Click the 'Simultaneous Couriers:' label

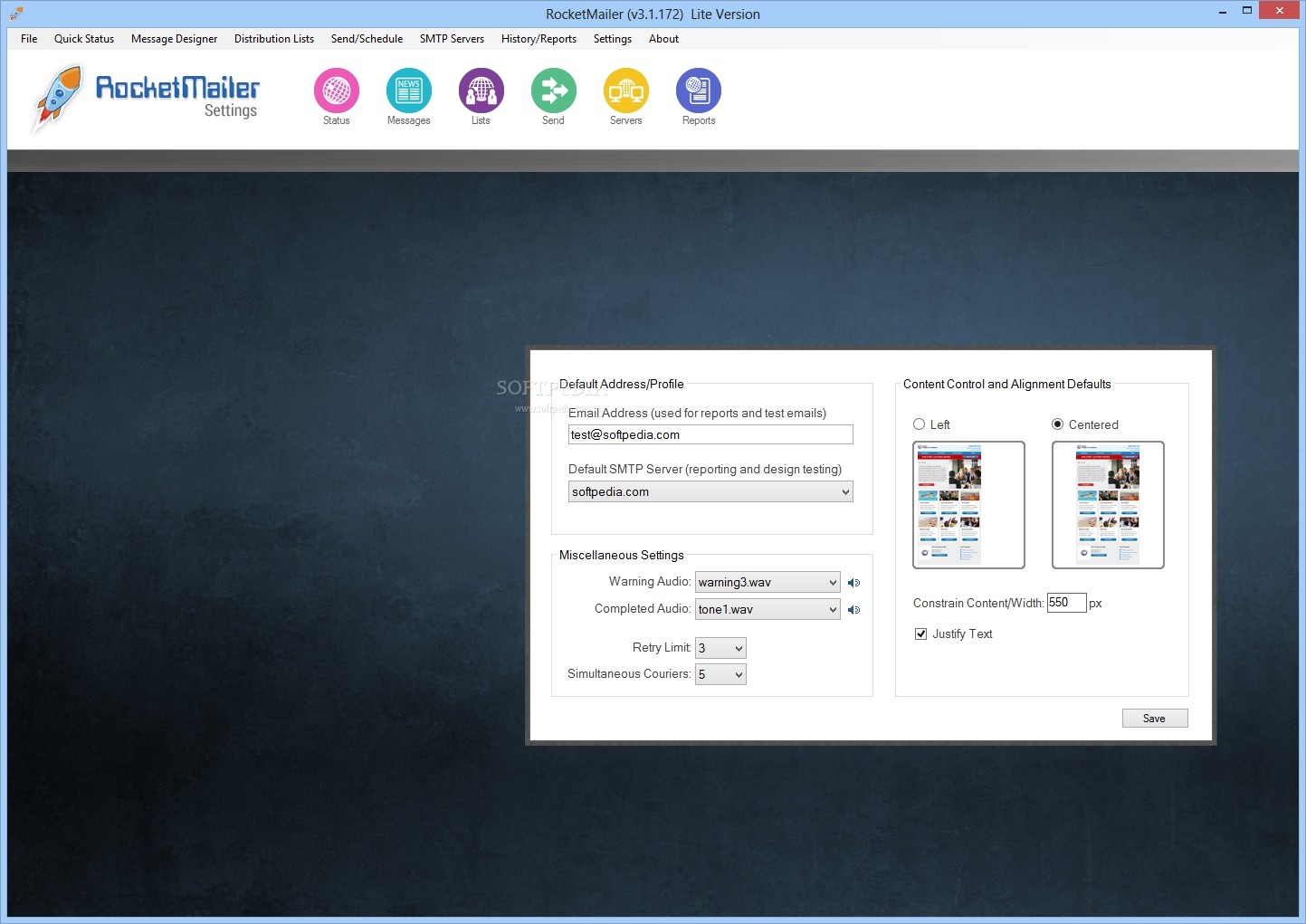(629, 673)
